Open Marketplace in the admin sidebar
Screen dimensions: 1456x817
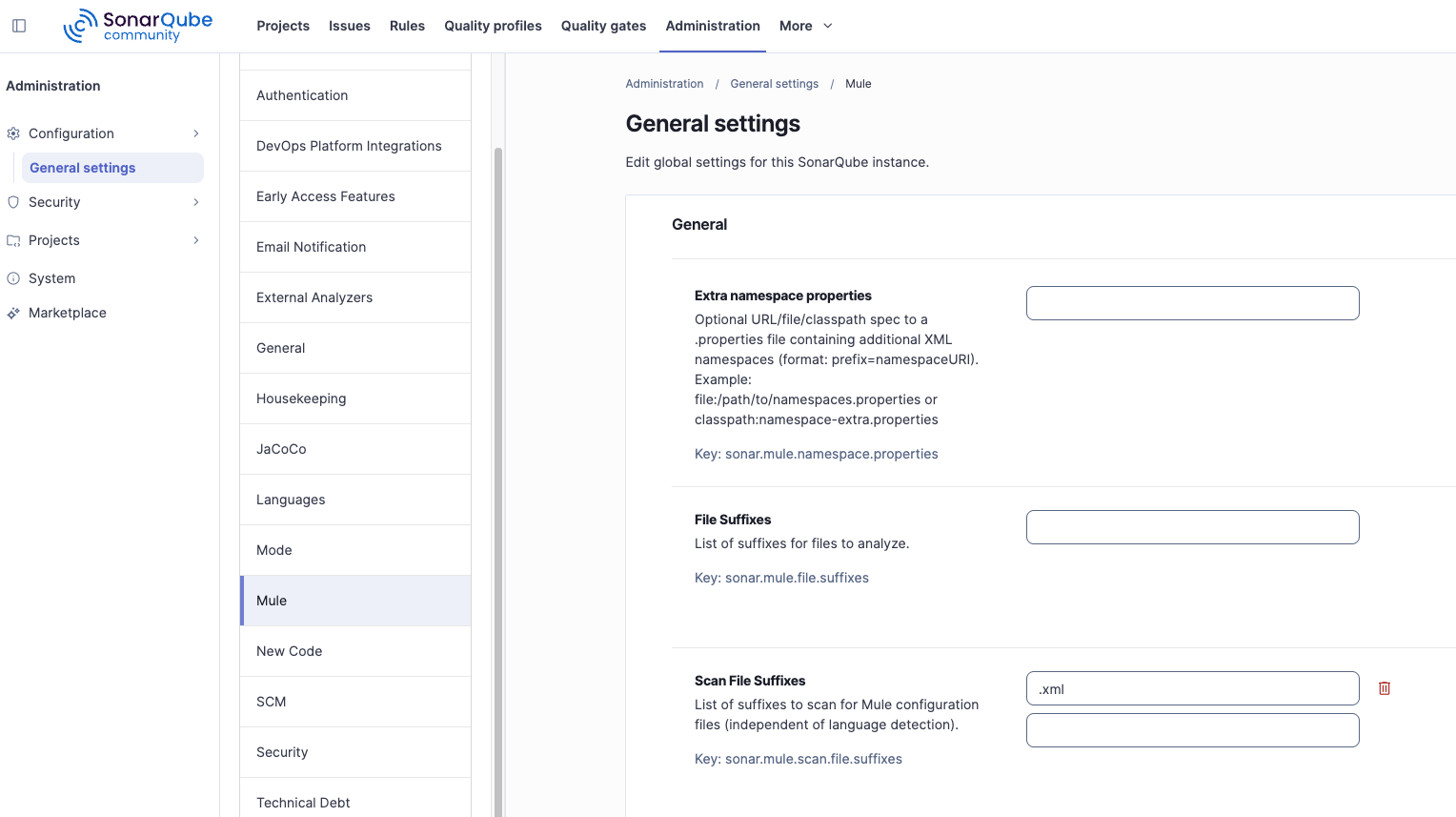tap(68, 313)
